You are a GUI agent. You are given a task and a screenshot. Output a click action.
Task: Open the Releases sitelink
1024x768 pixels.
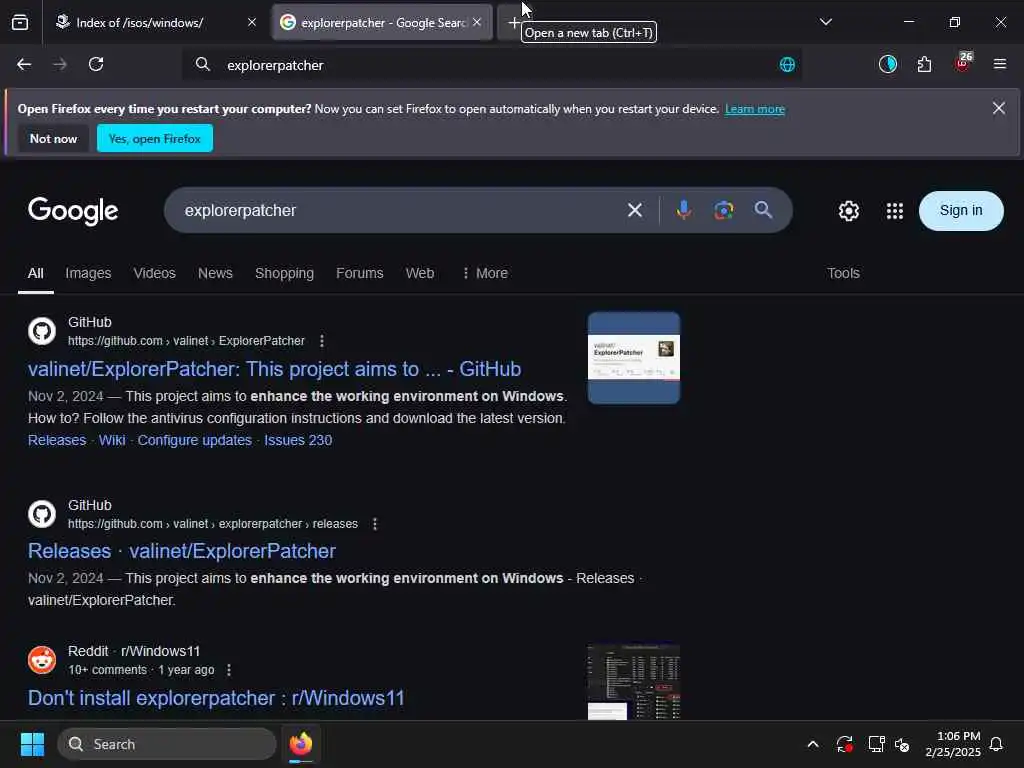point(57,440)
